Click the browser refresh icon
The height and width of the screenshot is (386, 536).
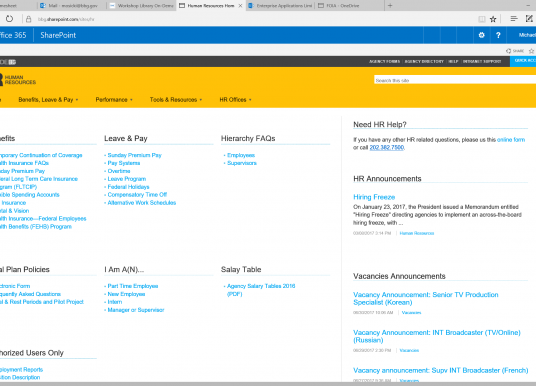click(9, 19)
